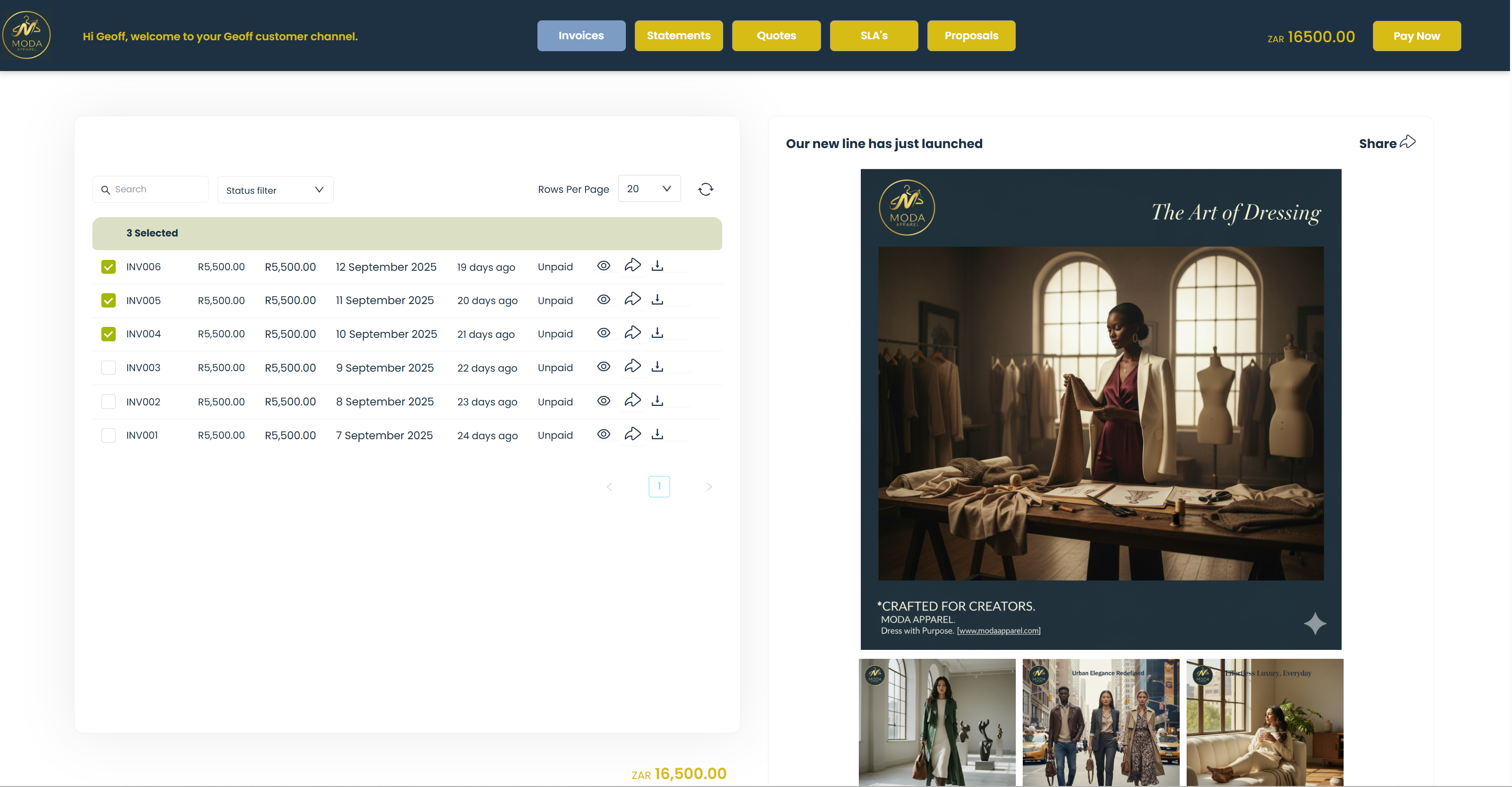This screenshot has width=1512, height=787.
Task: View invoice INV003 with eye icon
Action: point(604,367)
